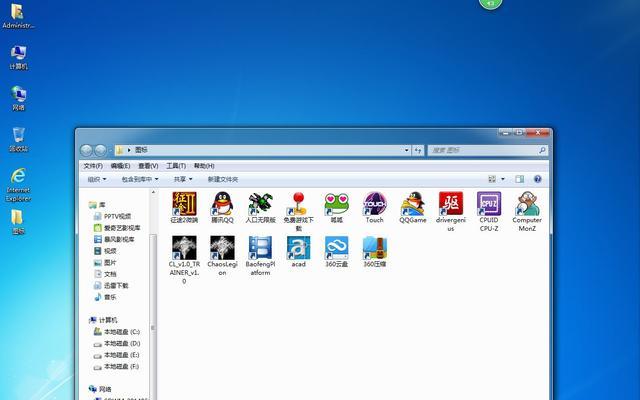Select the drivergenius shortcut
640x400 pixels.
(451, 211)
